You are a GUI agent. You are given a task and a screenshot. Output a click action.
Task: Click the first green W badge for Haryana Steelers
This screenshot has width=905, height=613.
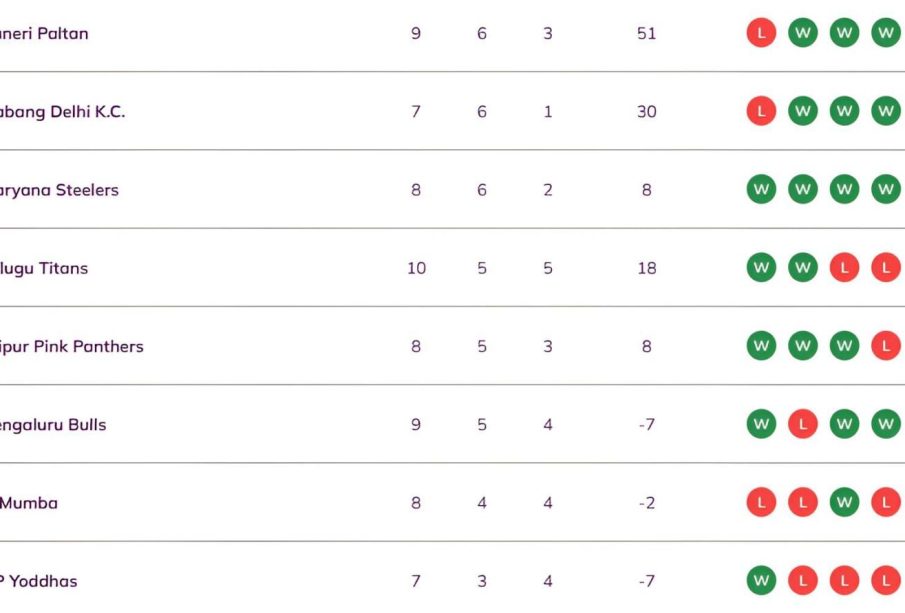click(x=761, y=189)
